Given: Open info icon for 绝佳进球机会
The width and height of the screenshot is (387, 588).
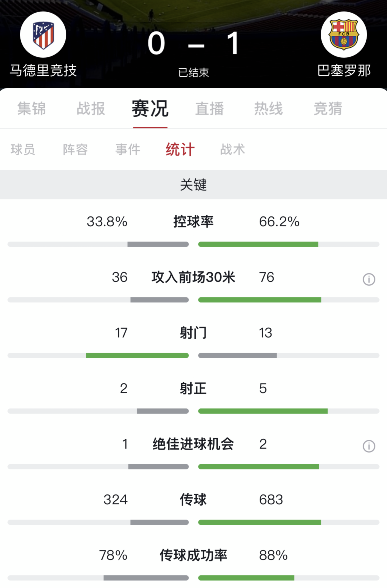Looking at the screenshot, I should pyautogui.click(x=369, y=446).
